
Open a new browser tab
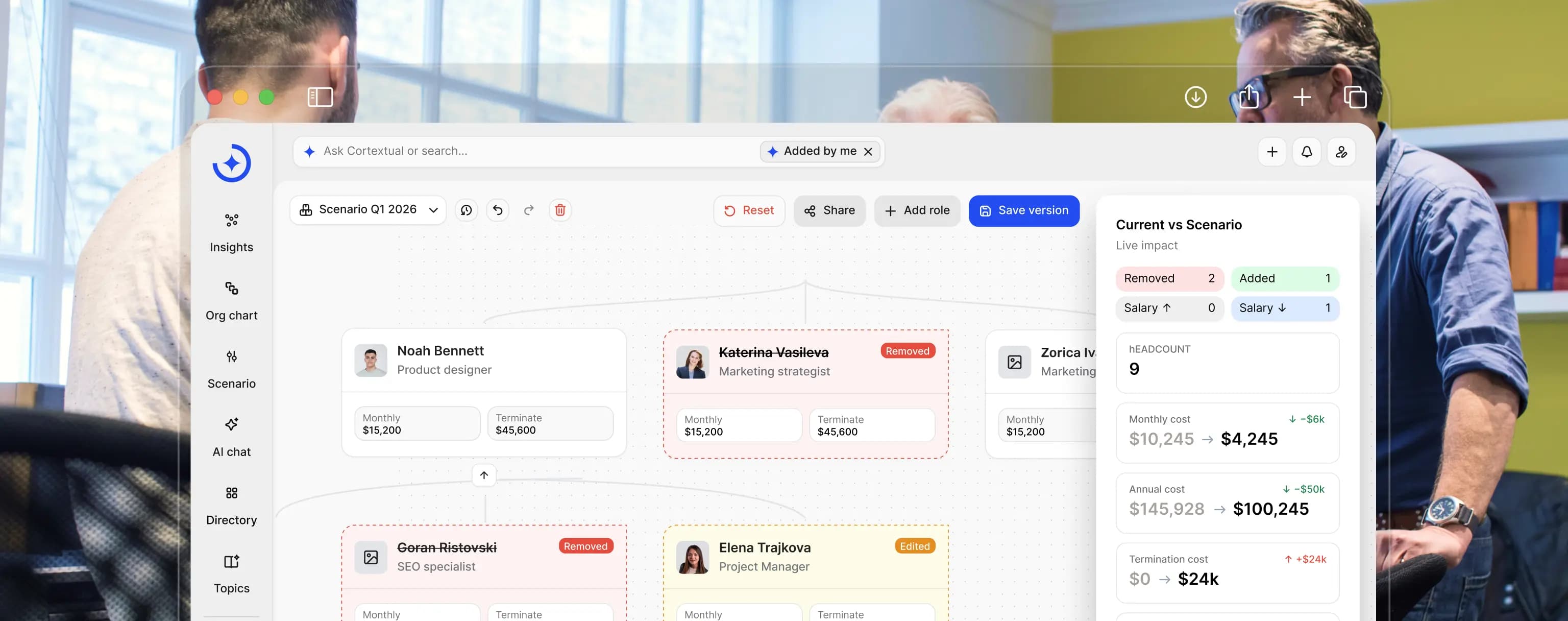point(1302,97)
